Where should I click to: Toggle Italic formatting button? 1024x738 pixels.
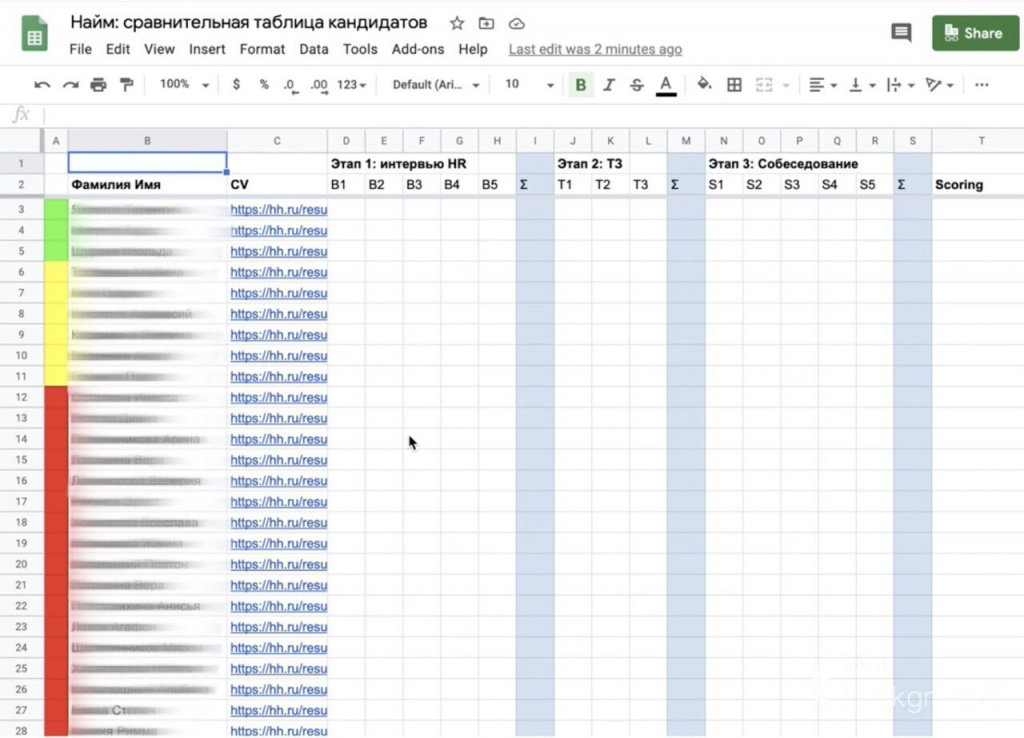coord(609,85)
